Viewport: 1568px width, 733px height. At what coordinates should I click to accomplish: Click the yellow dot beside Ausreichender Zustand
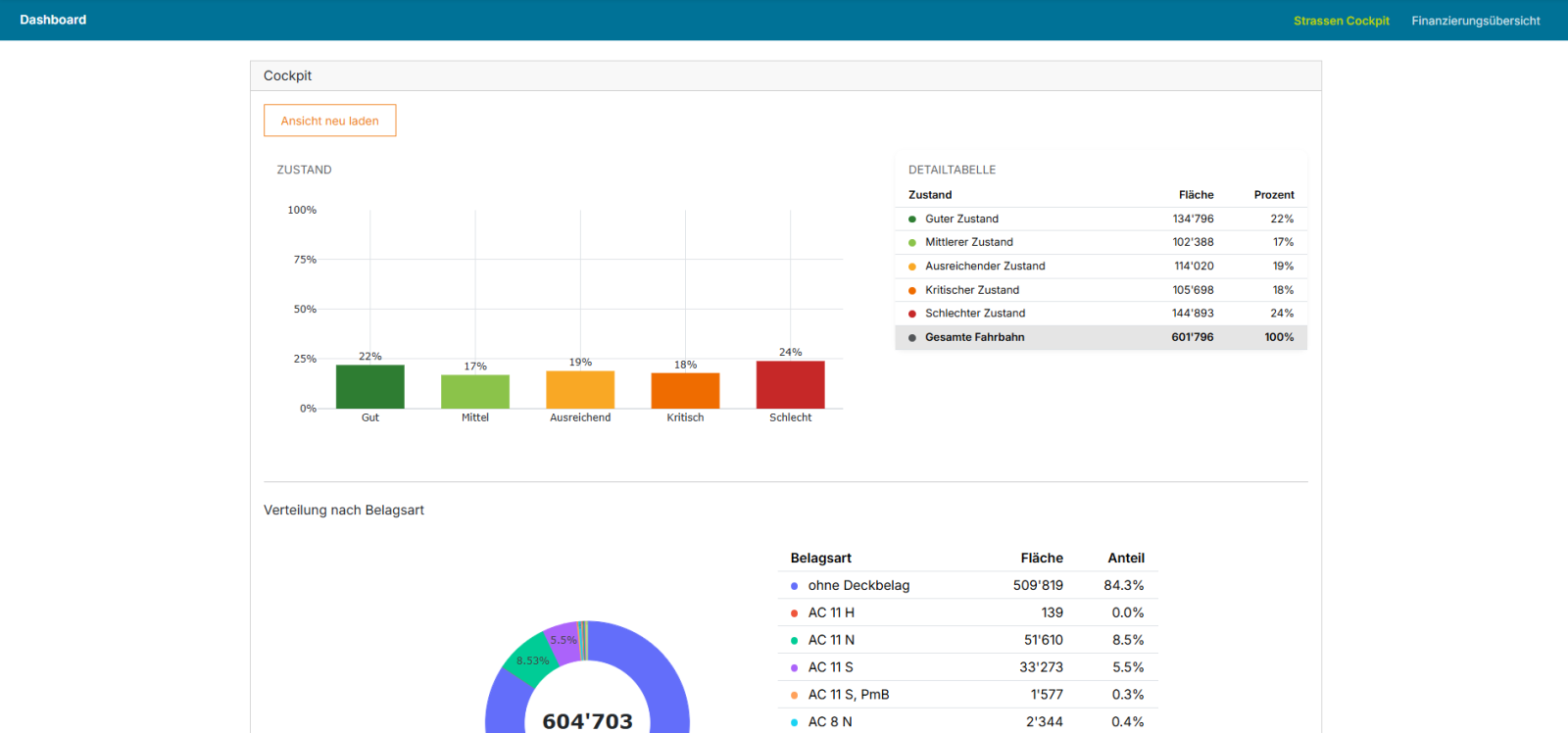[x=912, y=267]
